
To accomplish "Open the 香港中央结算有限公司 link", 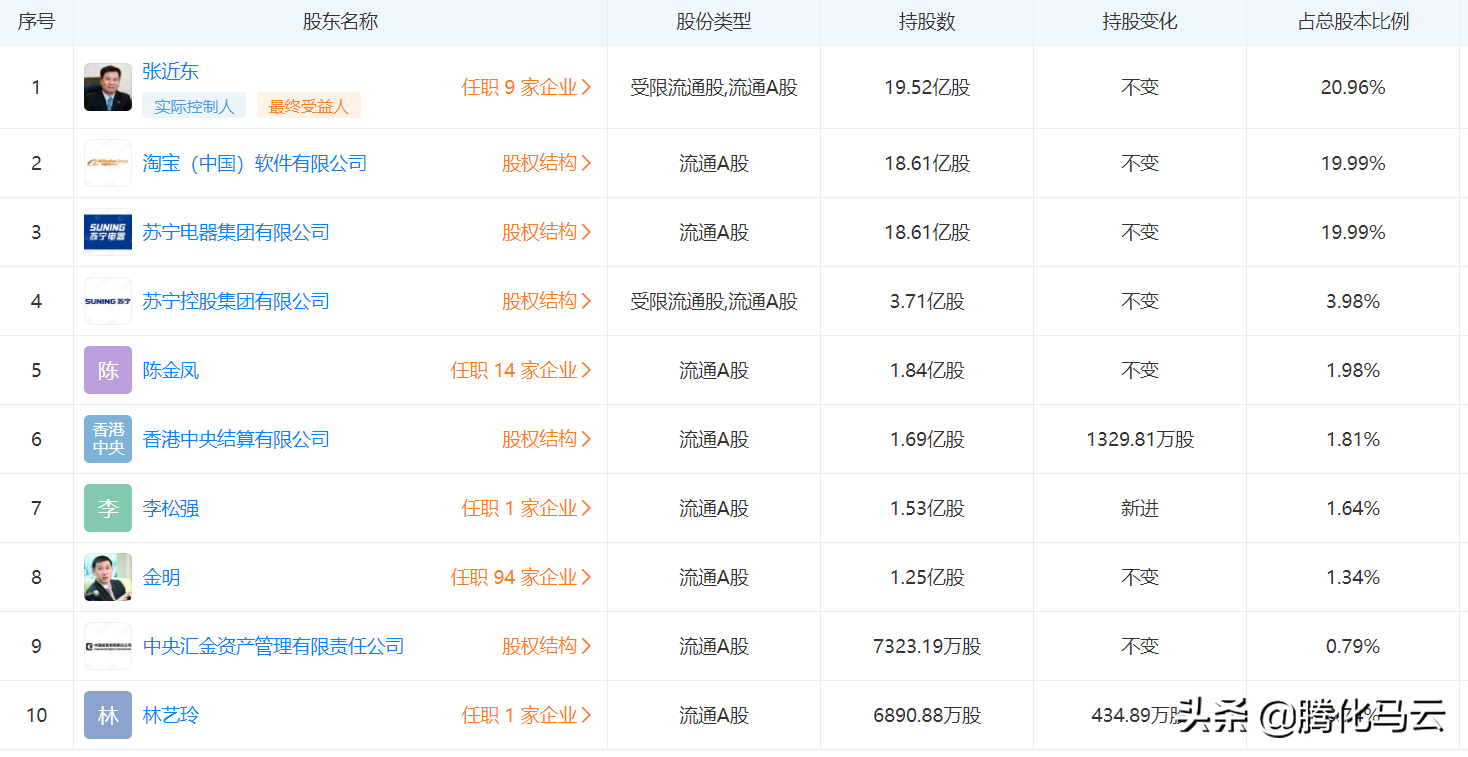I will pyautogui.click(x=236, y=439).
